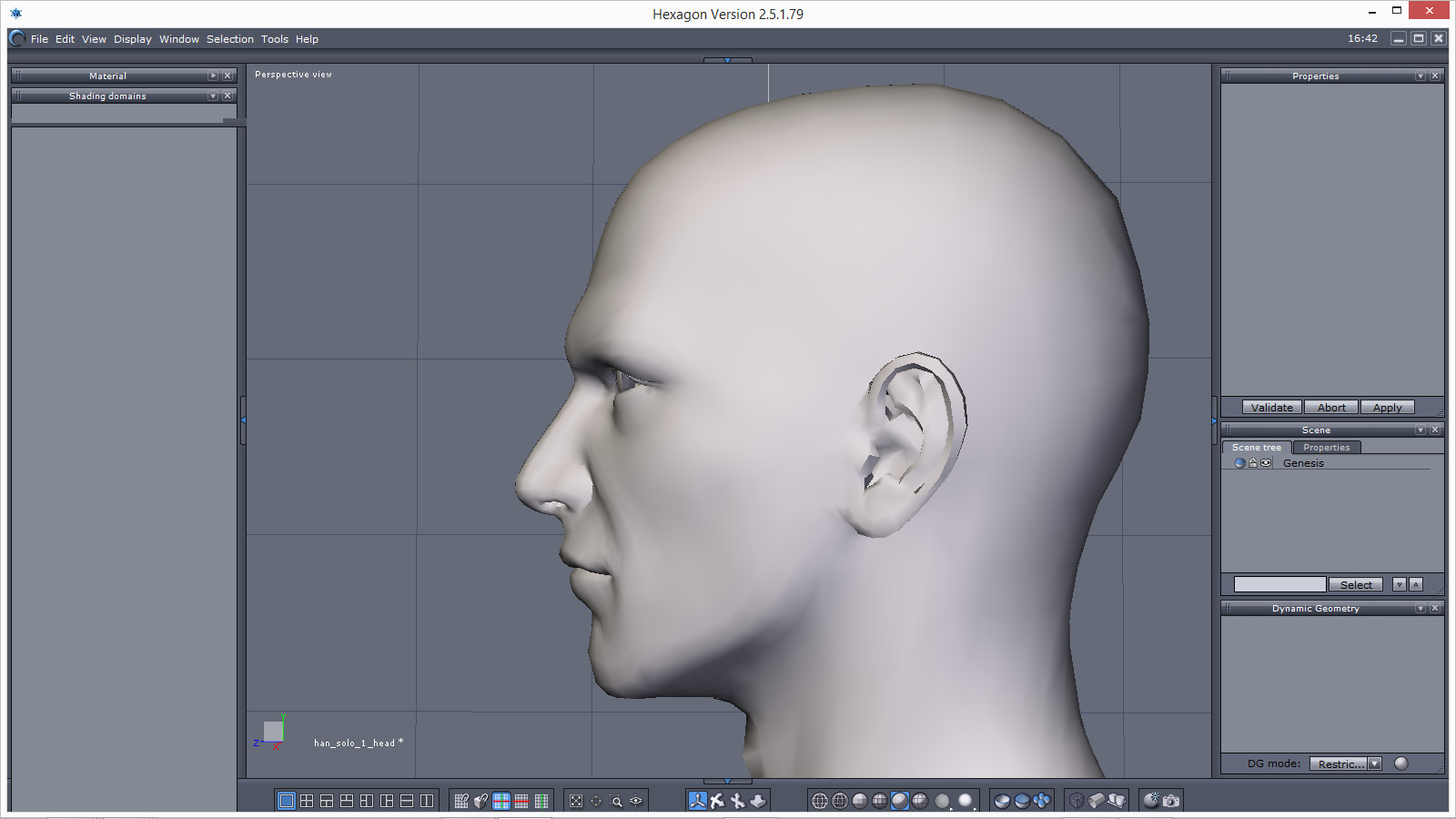Screen dimensions: 1456x819
Task: Click the blue-capped half sphere icon
Action: [1022, 801]
